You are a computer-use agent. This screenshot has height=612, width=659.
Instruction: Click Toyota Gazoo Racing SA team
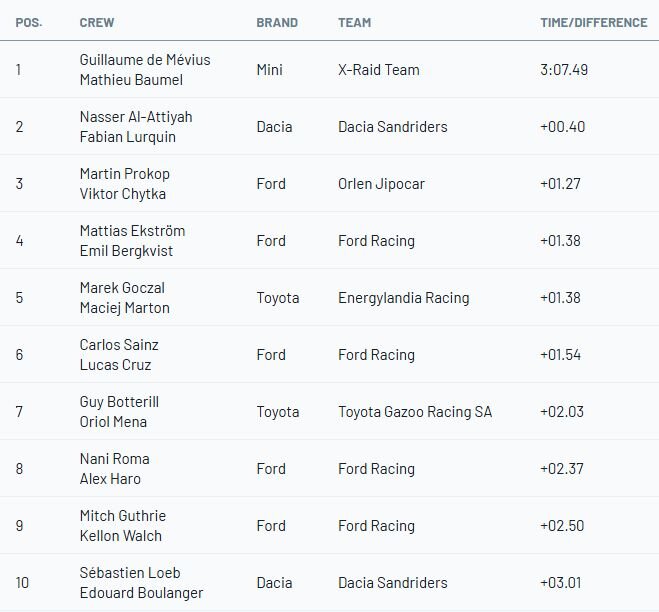pos(415,412)
